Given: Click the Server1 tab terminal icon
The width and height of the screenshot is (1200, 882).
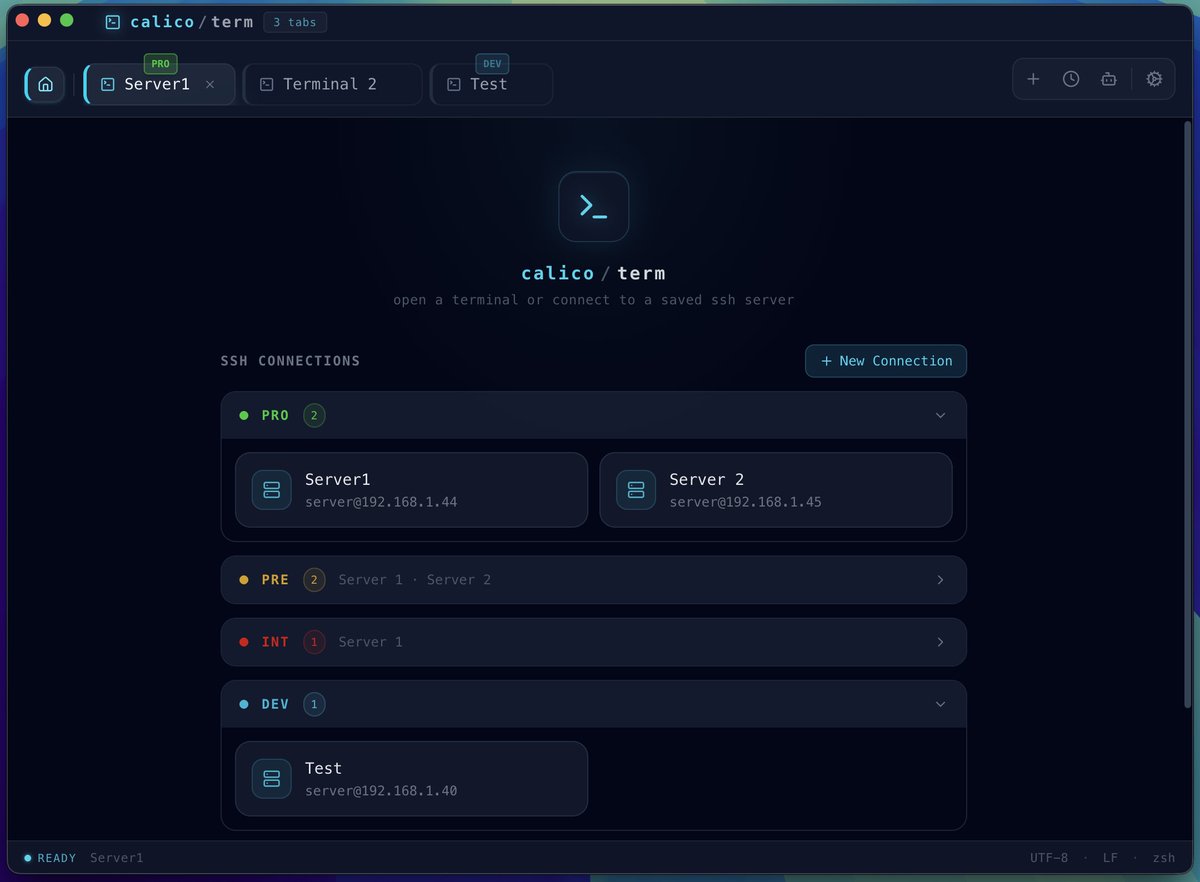Looking at the screenshot, I should (108, 85).
